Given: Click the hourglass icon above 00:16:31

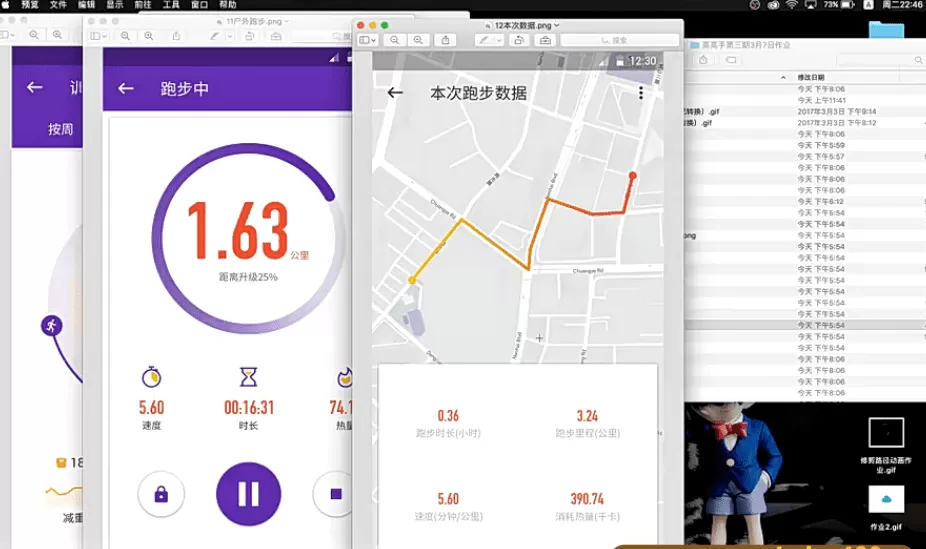Looking at the screenshot, I should point(249,377).
